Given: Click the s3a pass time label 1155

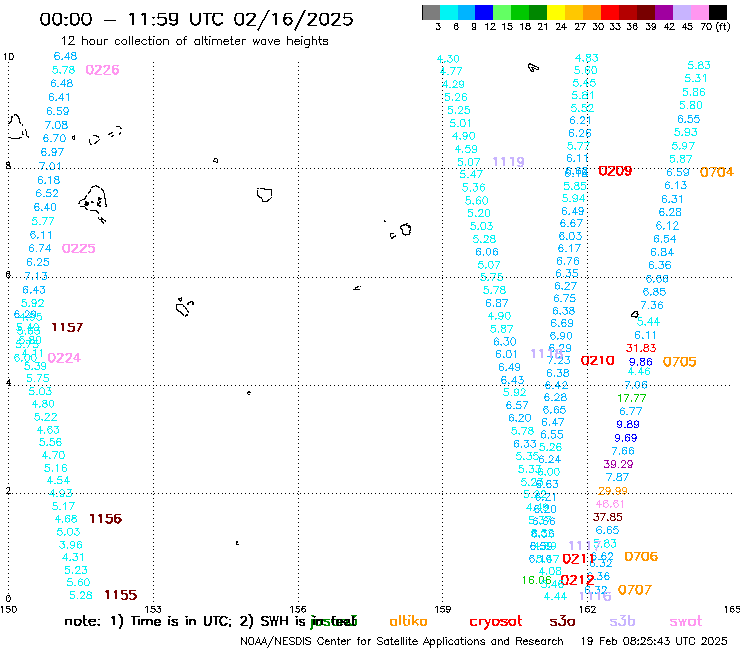Looking at the screenshot, I should tap(120, 595).
